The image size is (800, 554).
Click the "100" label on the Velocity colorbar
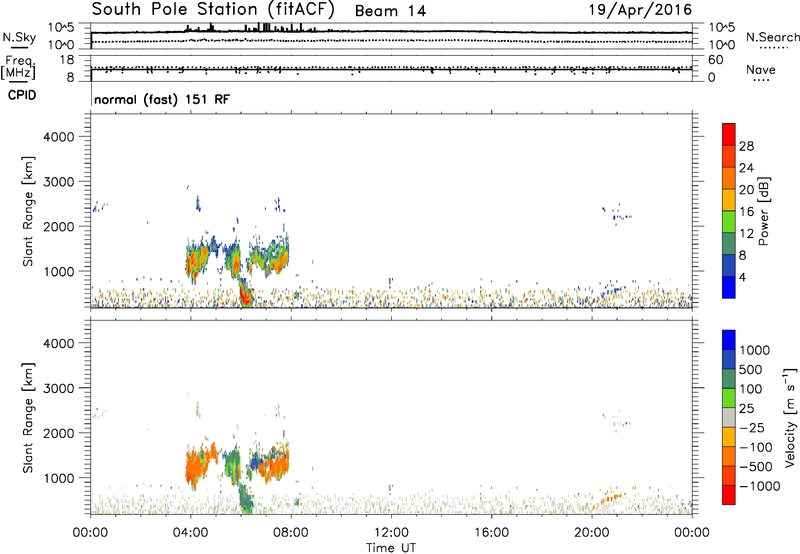(750, 389)
